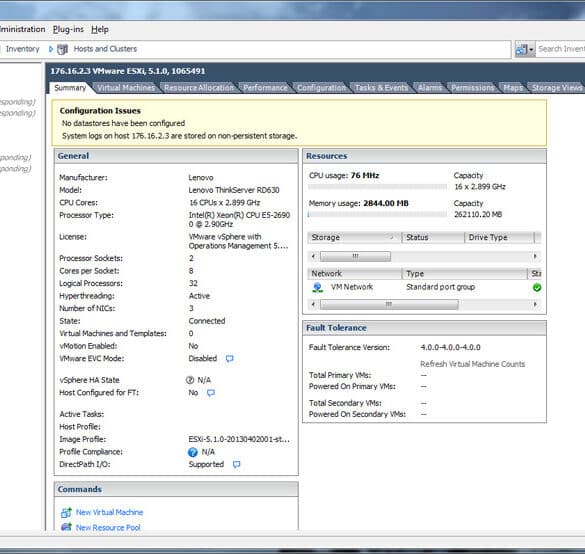Expand breadcrumb arrow after Inventory

[51, 49]
